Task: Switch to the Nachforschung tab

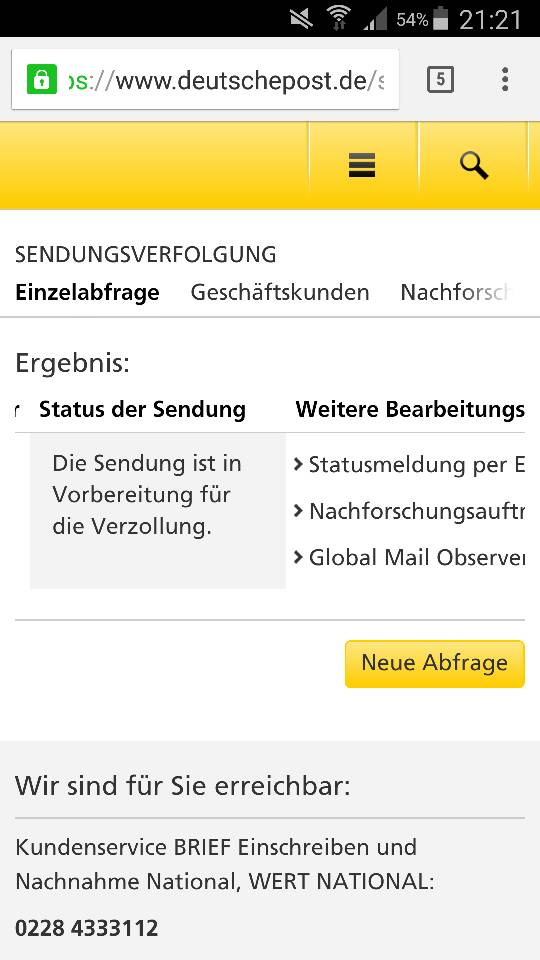Action: tap(454, 293)
